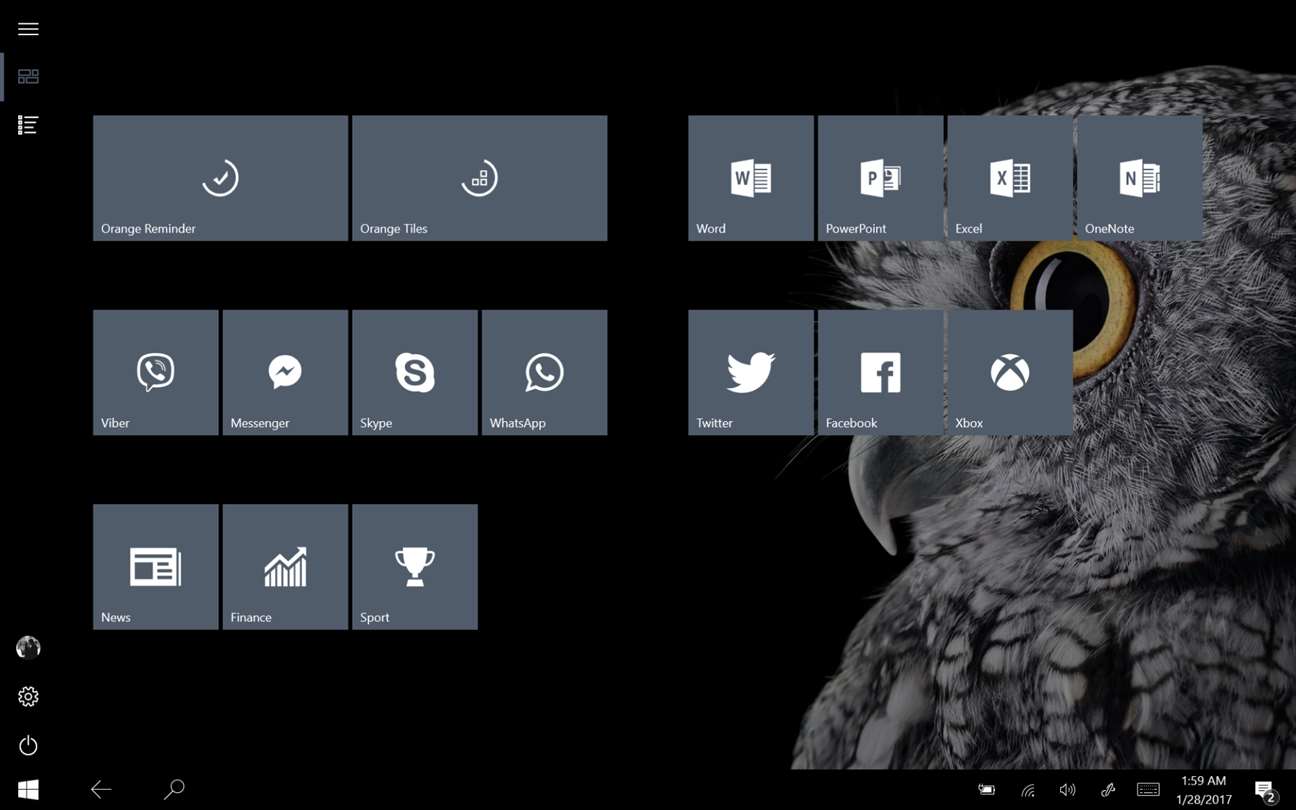Open the OneNote tile
The height and width of the screenshot is (810, 1296).
[1139, 178]
